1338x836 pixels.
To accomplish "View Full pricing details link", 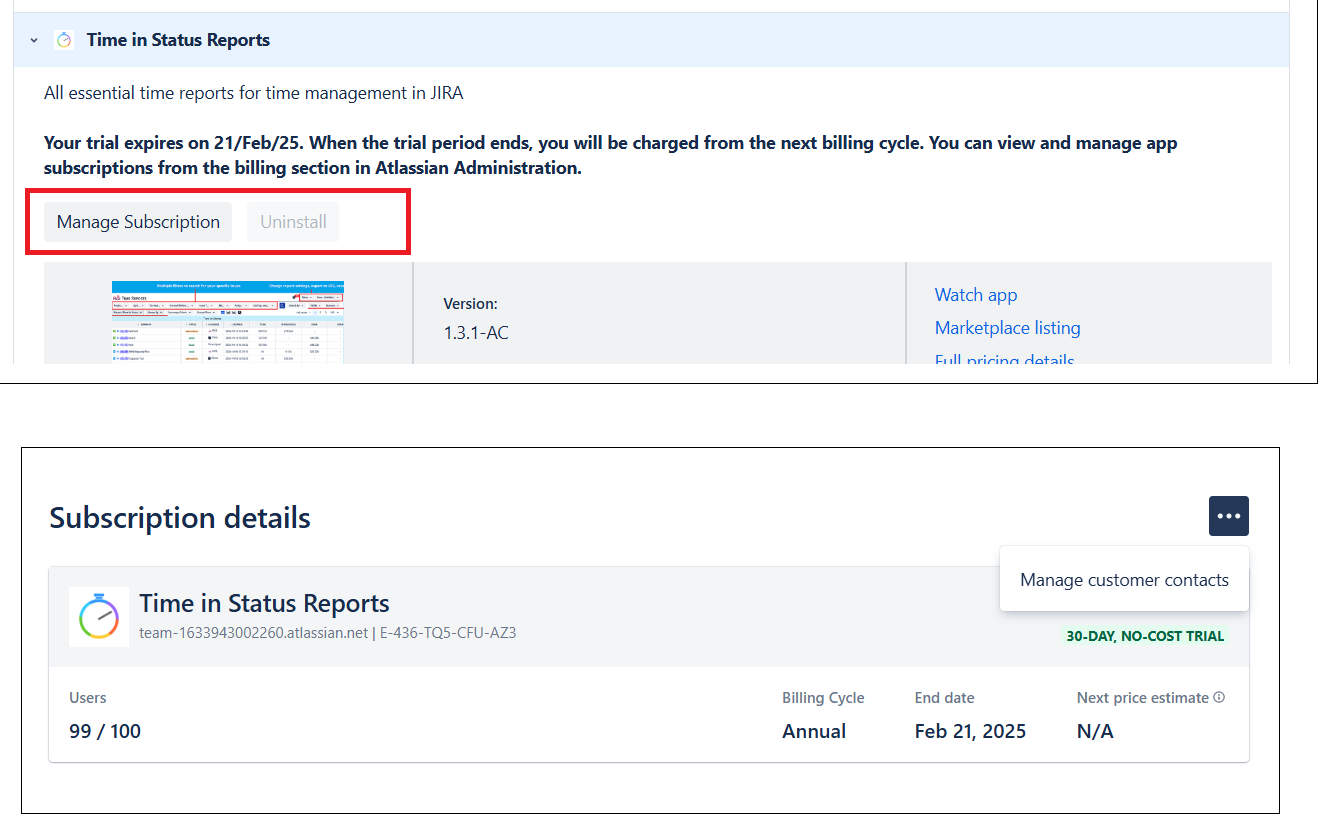I will [1004, 358].
